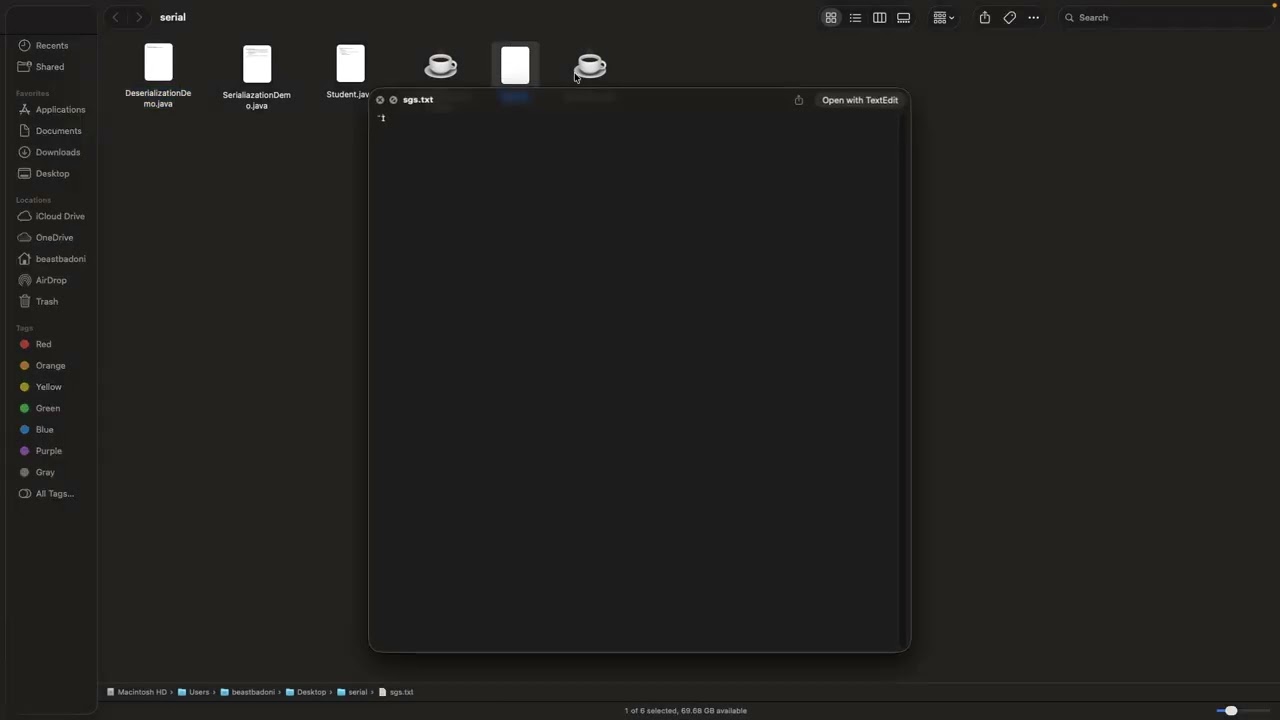
Task: Click the Quick Look share icon
Action: pyautogui.click(x=799, y=100)
